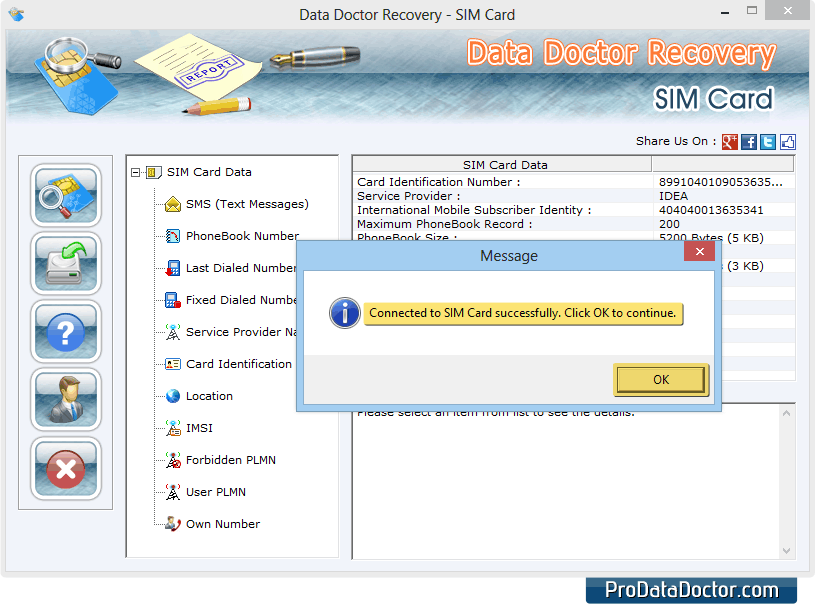
Task: Click the Maximum PhoneBook Record value 200
Action: point(669,224)
